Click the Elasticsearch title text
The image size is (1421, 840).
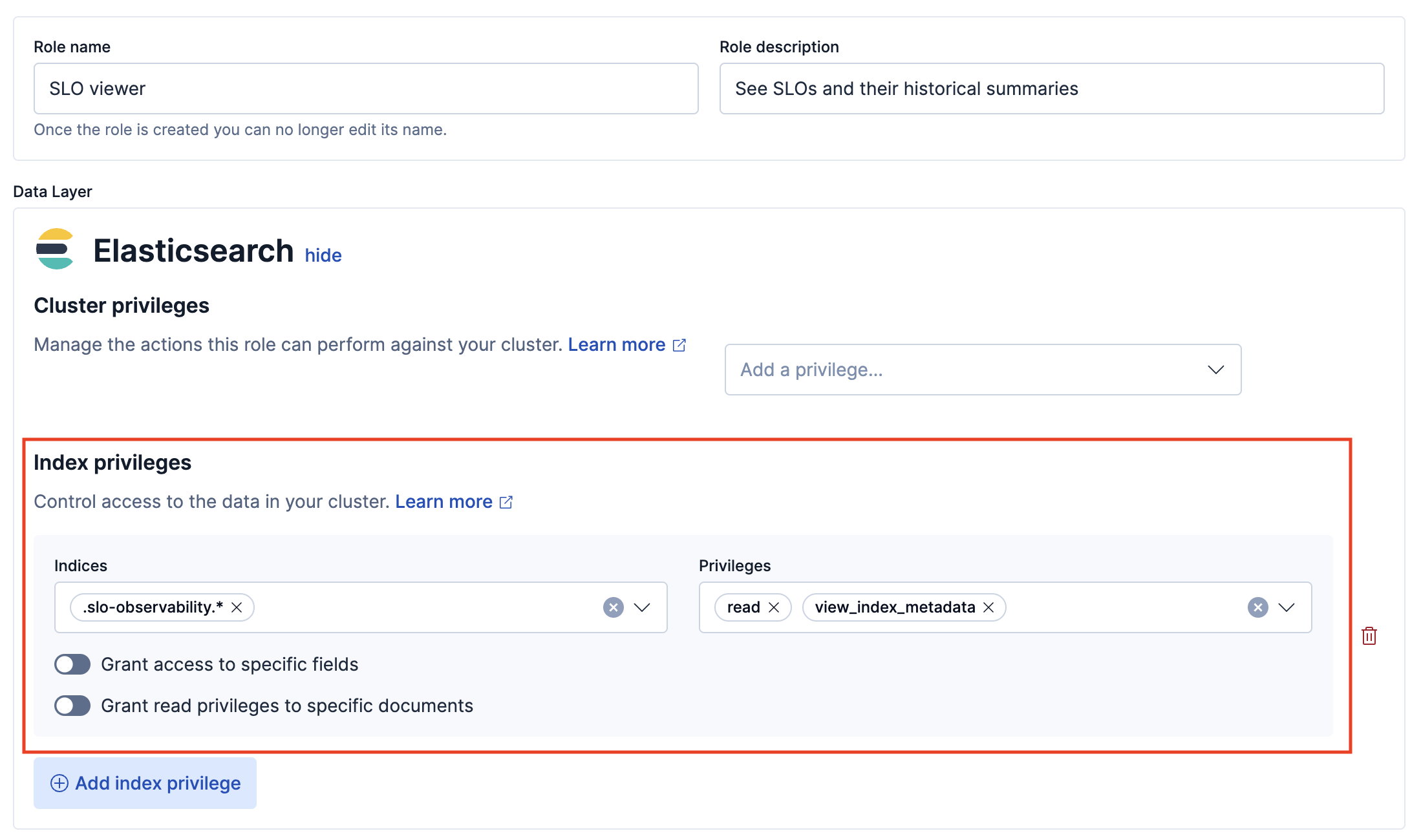tap(193, 251)
